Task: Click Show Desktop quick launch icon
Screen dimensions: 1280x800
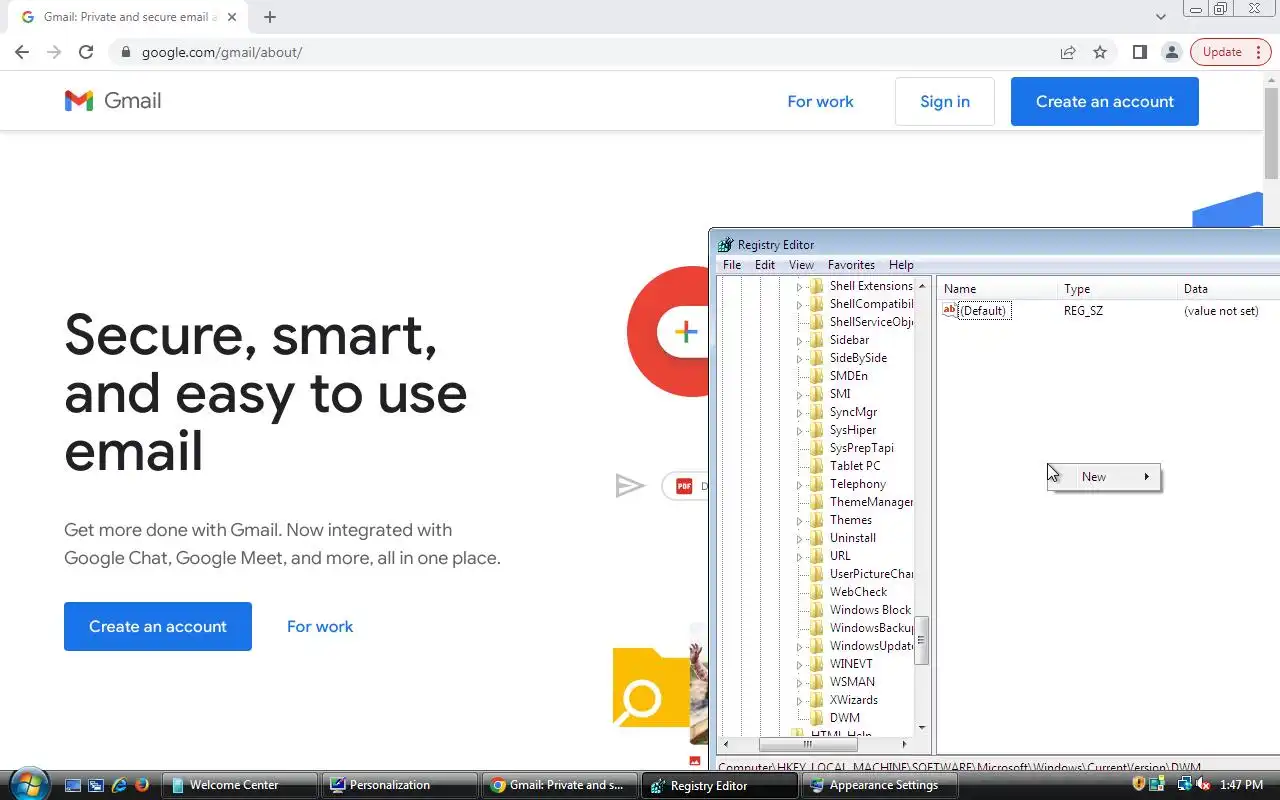Action: point(73,786)
